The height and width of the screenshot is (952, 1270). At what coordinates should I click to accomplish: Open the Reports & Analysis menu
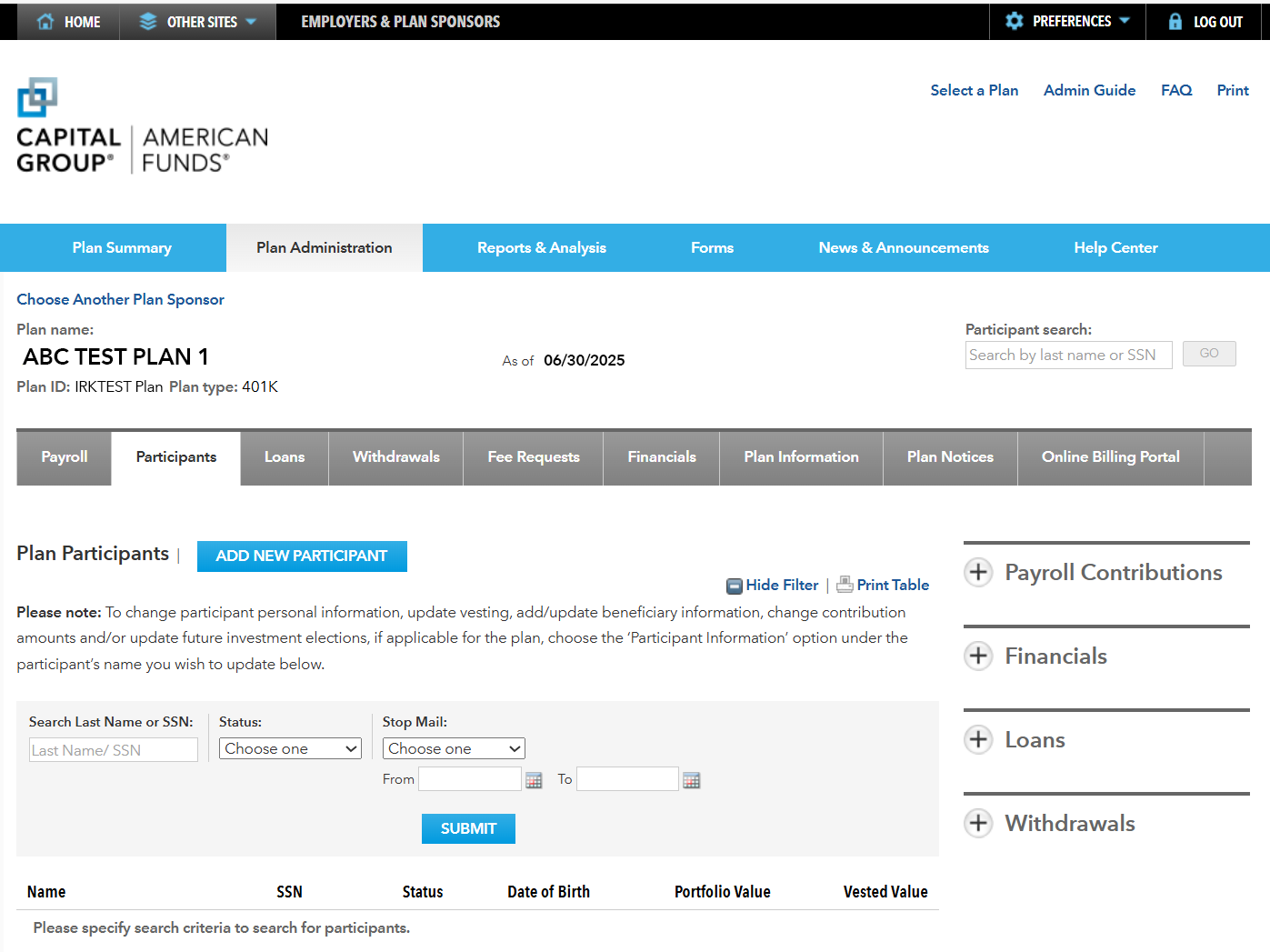(542, 247)
